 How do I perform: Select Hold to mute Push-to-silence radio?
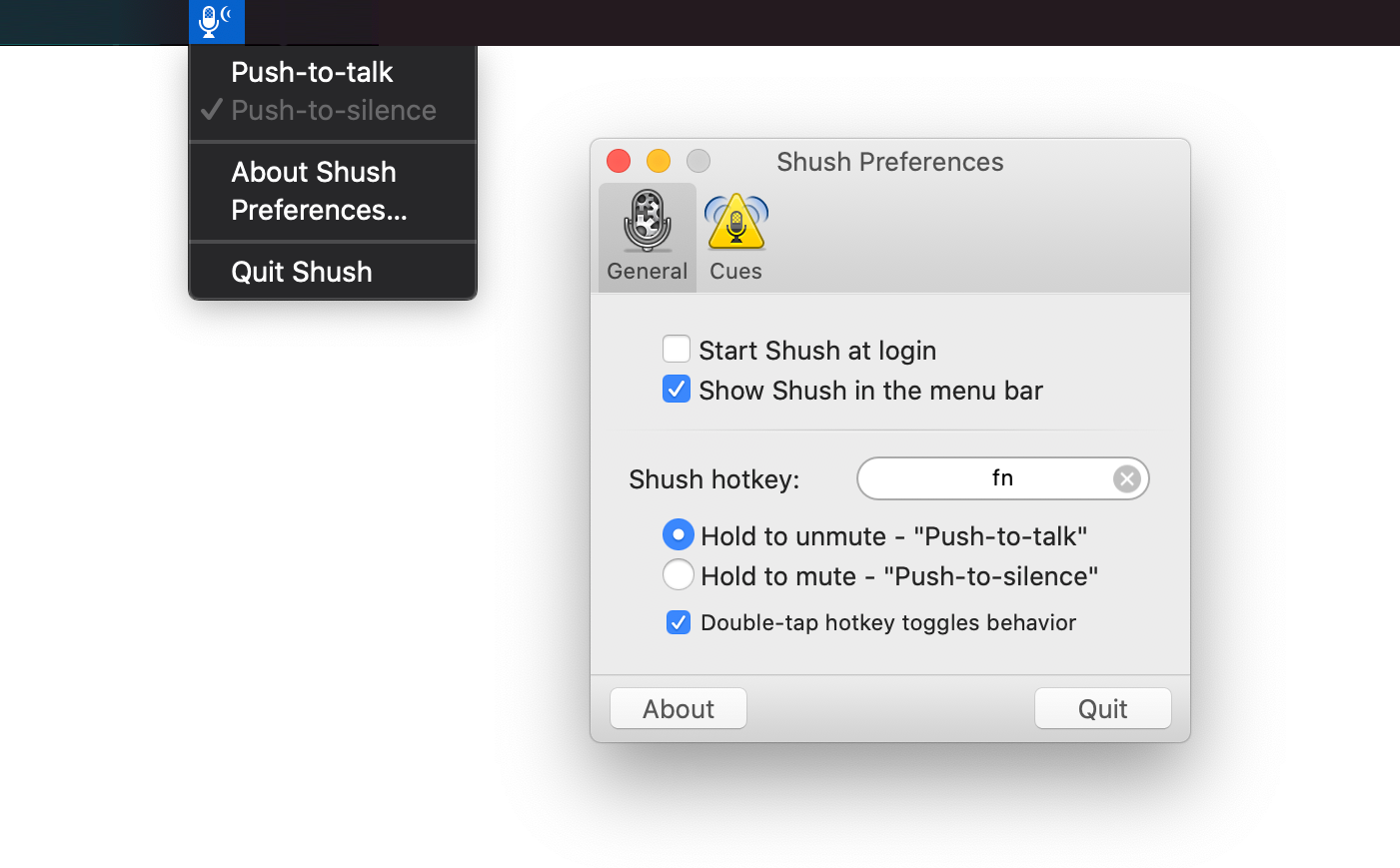coord(679,574)
